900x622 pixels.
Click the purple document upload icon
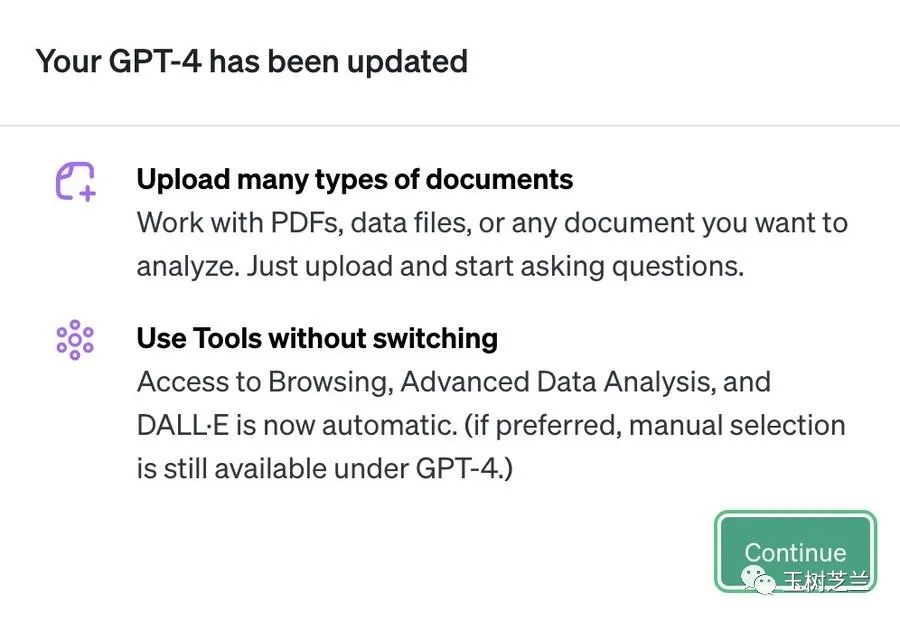pyautogui.click(x=75, y=181)
